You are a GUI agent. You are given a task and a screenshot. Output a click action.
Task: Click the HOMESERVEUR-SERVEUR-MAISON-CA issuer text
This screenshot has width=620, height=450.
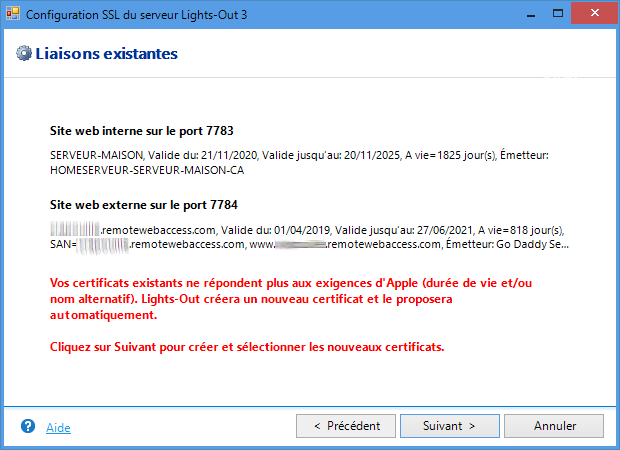click(x=147, y=170)
